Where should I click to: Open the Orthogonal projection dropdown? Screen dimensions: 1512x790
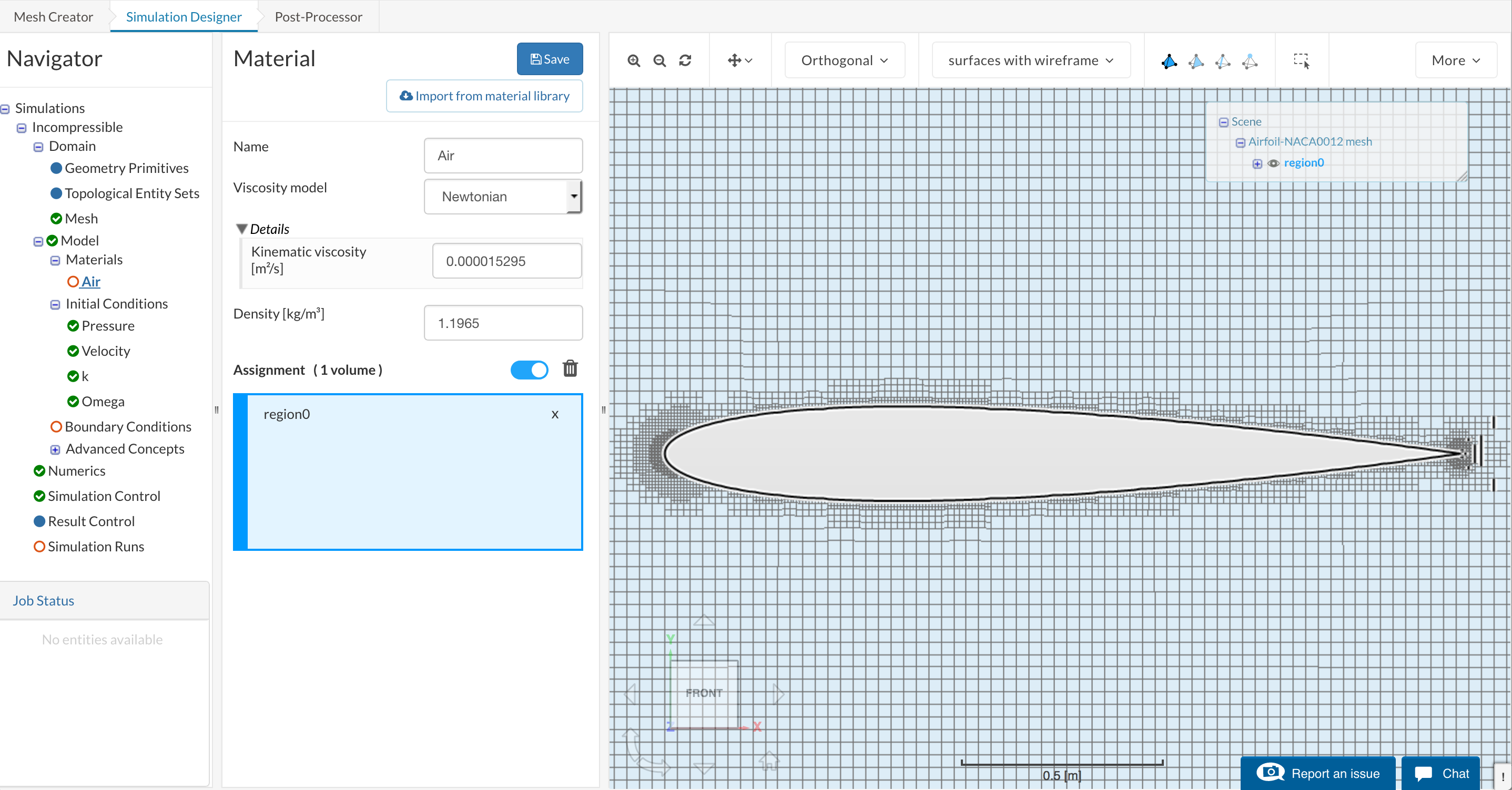coord(844,60)
